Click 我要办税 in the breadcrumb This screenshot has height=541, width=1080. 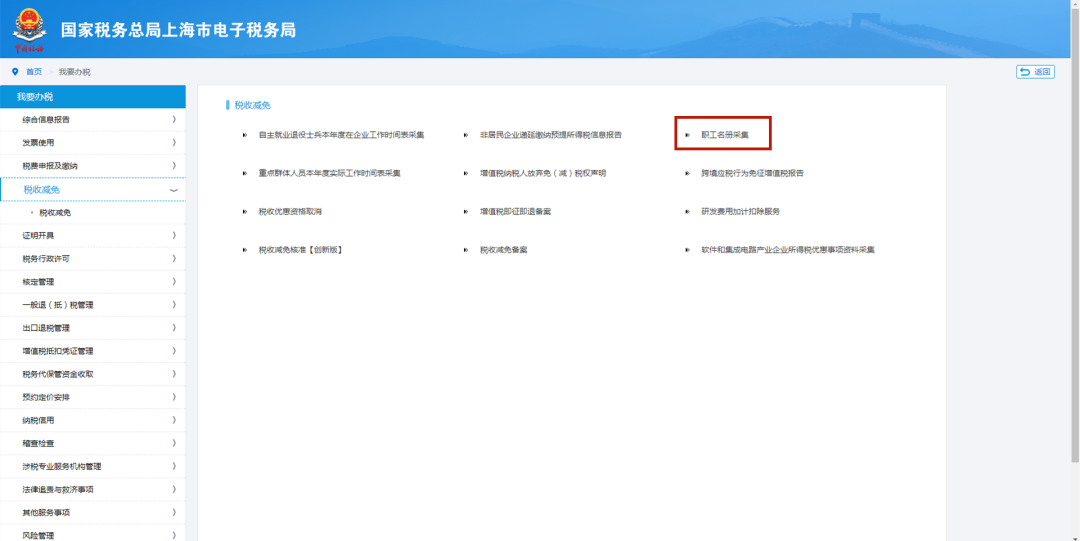point(74,72)
